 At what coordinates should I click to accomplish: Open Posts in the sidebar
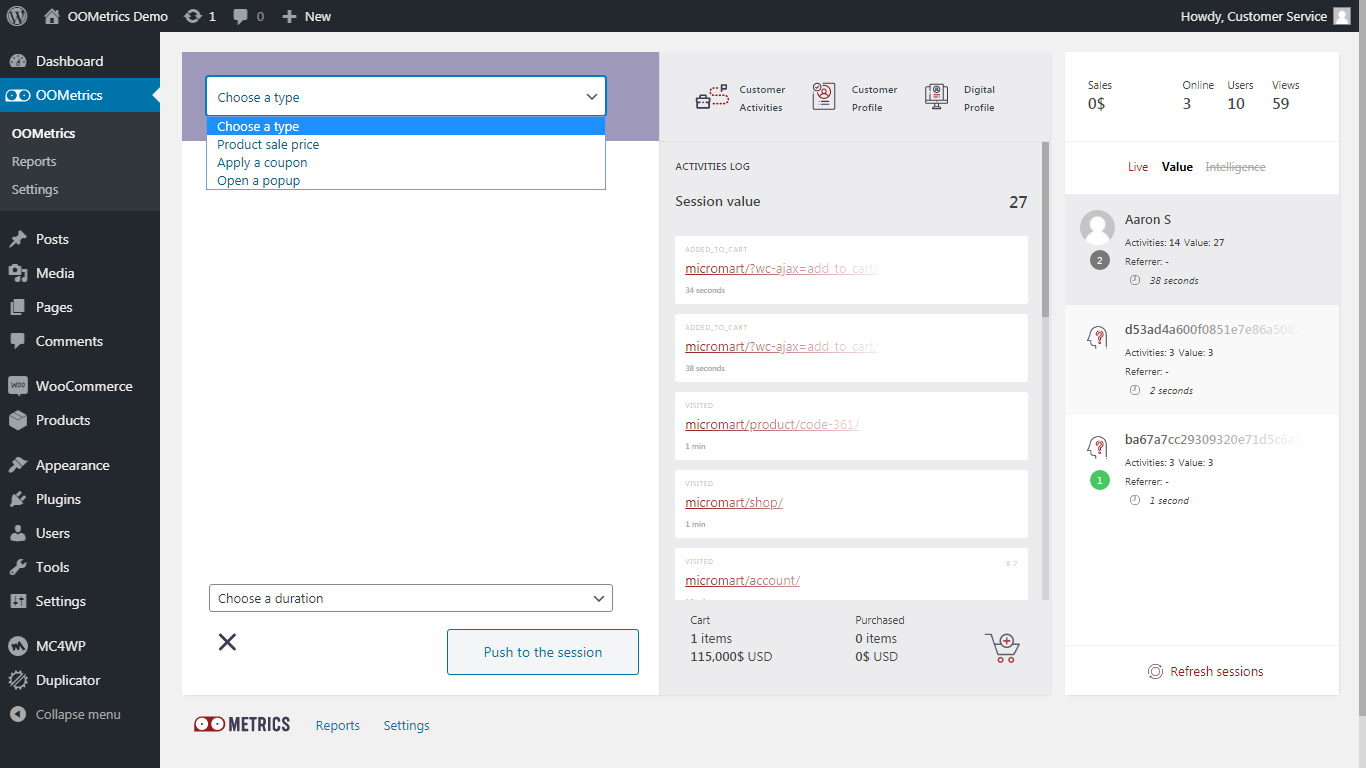(80, 239)
